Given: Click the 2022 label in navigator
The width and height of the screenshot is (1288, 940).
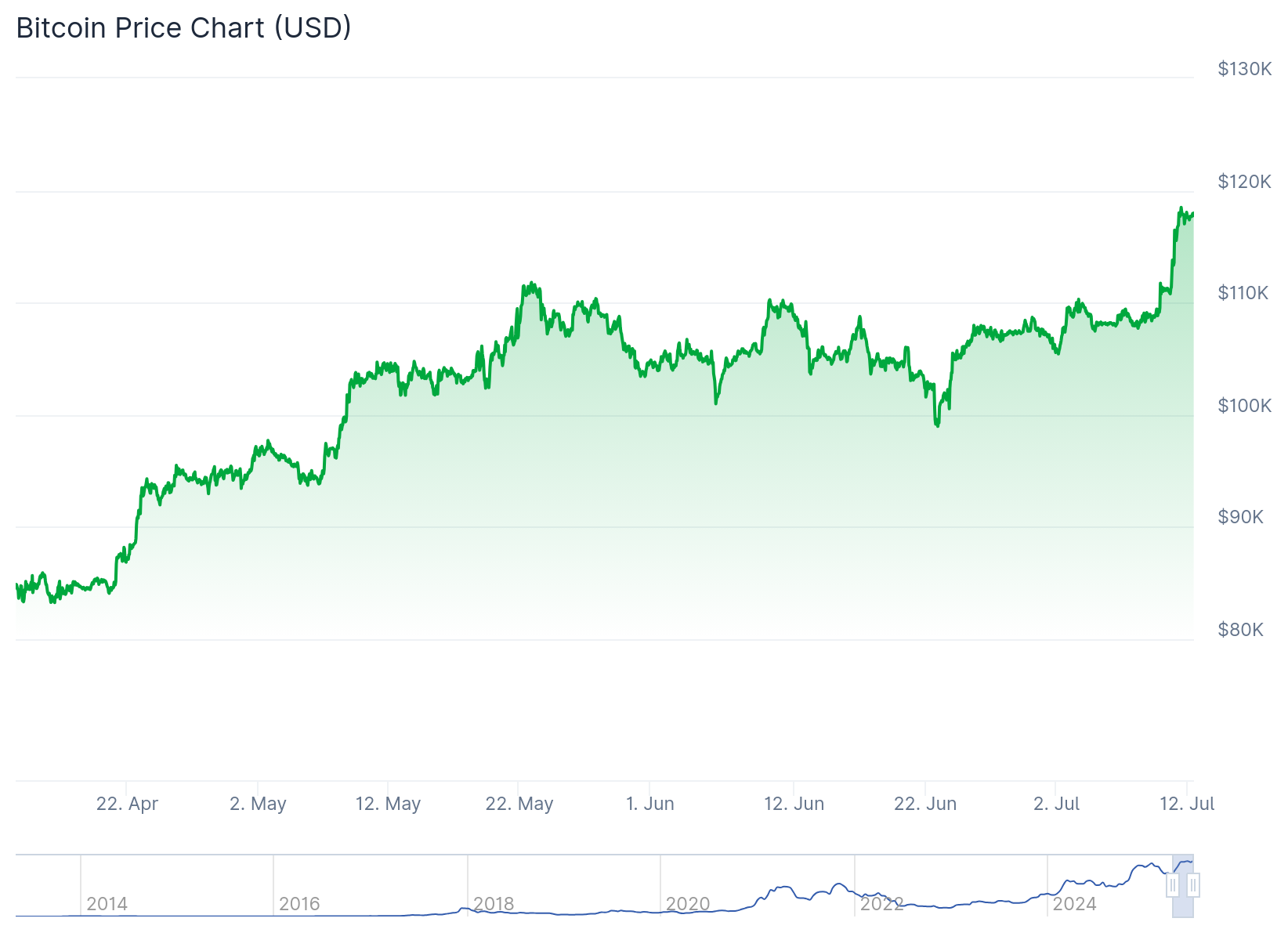Looking at the screenshot, I should [x=881, y=904].
